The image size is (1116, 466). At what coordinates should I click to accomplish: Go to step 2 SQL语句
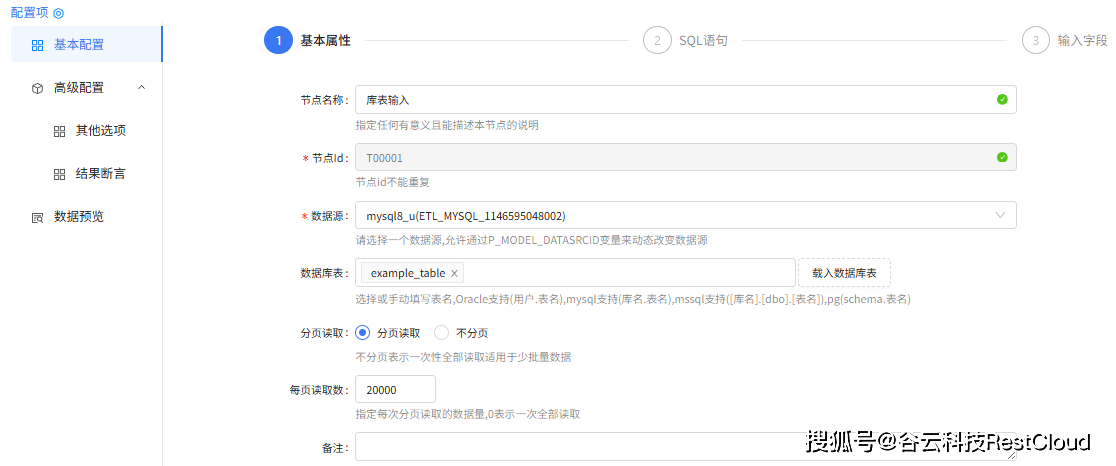(x=657, y=41)
